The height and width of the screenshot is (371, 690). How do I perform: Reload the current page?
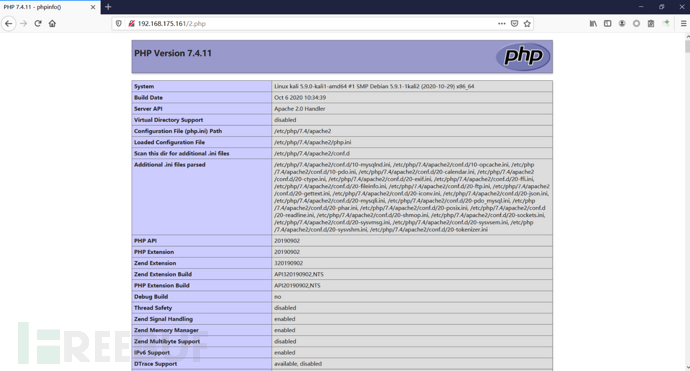point(38,23)
